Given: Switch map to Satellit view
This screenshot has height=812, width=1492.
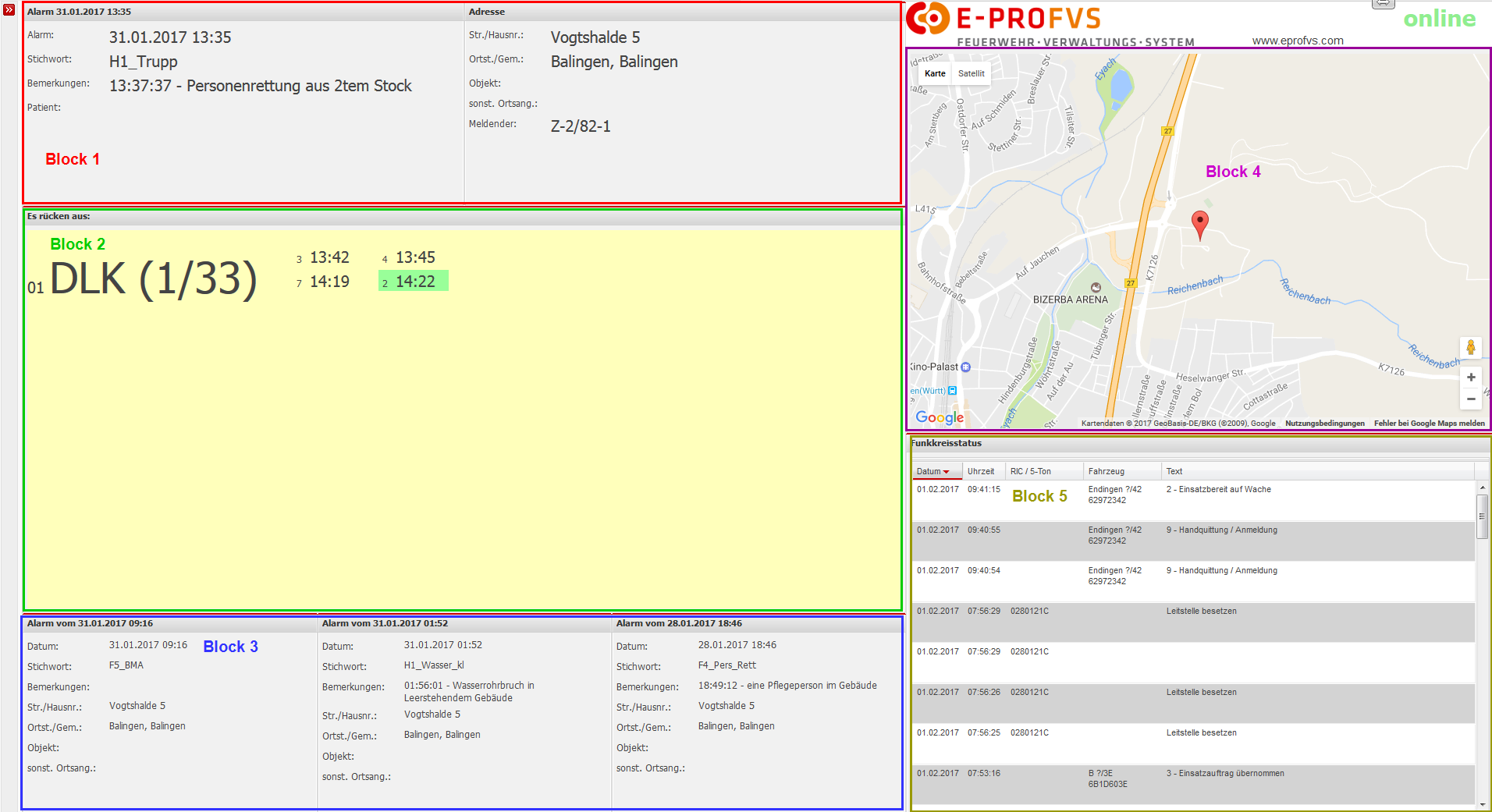Looking at the screenshot, I should point(971,73).
